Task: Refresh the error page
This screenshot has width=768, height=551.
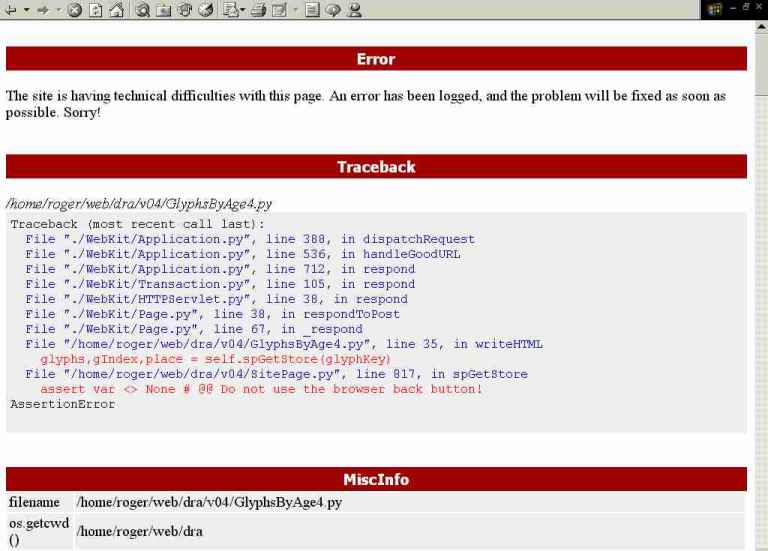Action: click(93, 9)
